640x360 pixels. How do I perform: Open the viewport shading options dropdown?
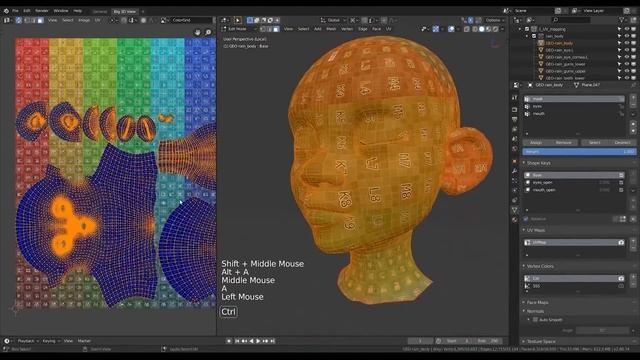pyautogui.click(x=502, y=29)
